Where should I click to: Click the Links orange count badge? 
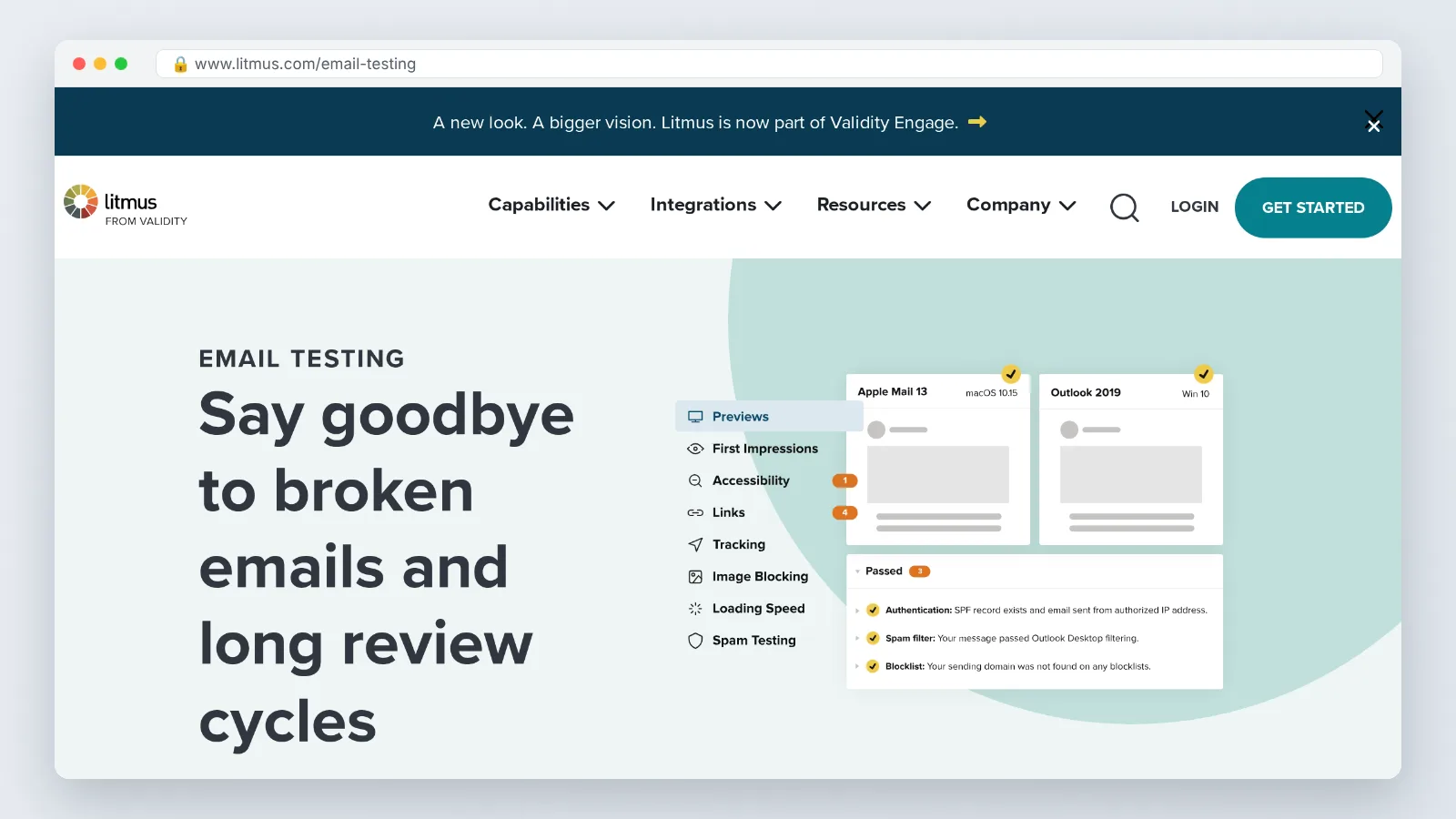844,512
